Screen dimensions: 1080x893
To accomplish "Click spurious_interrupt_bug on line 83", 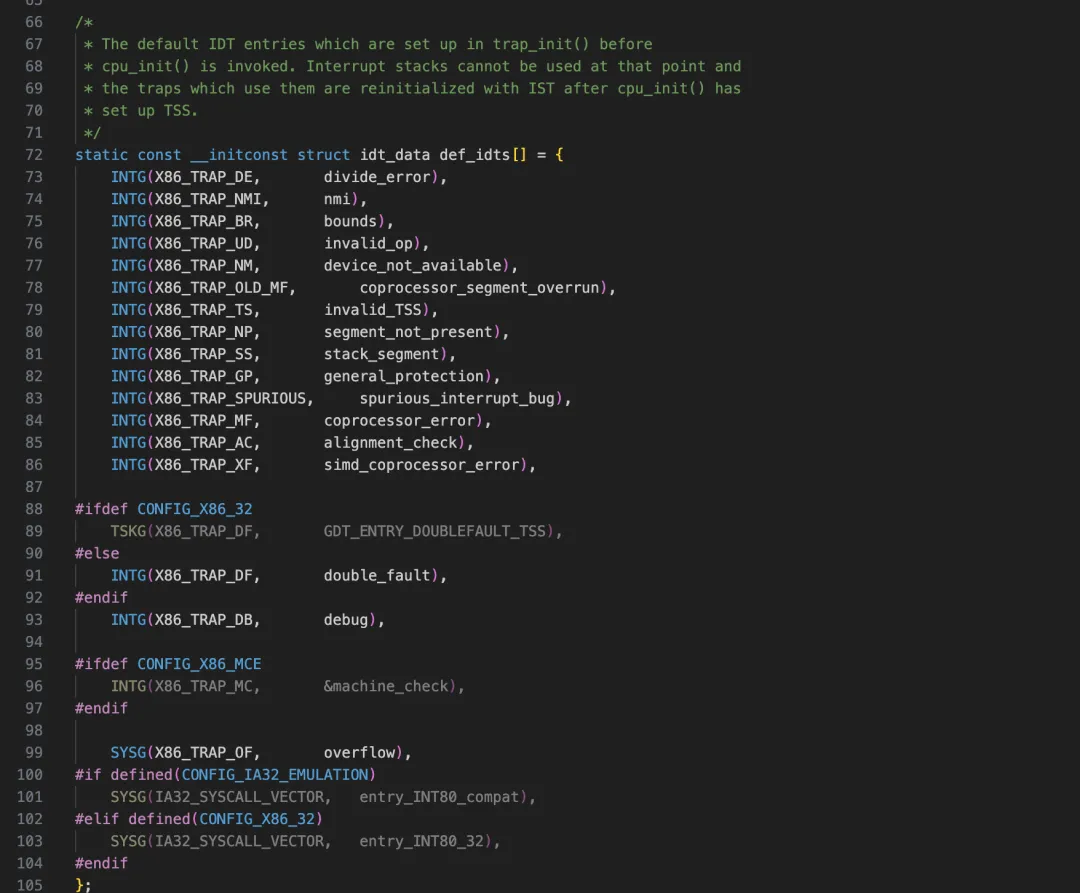I will tap(457, 398).
